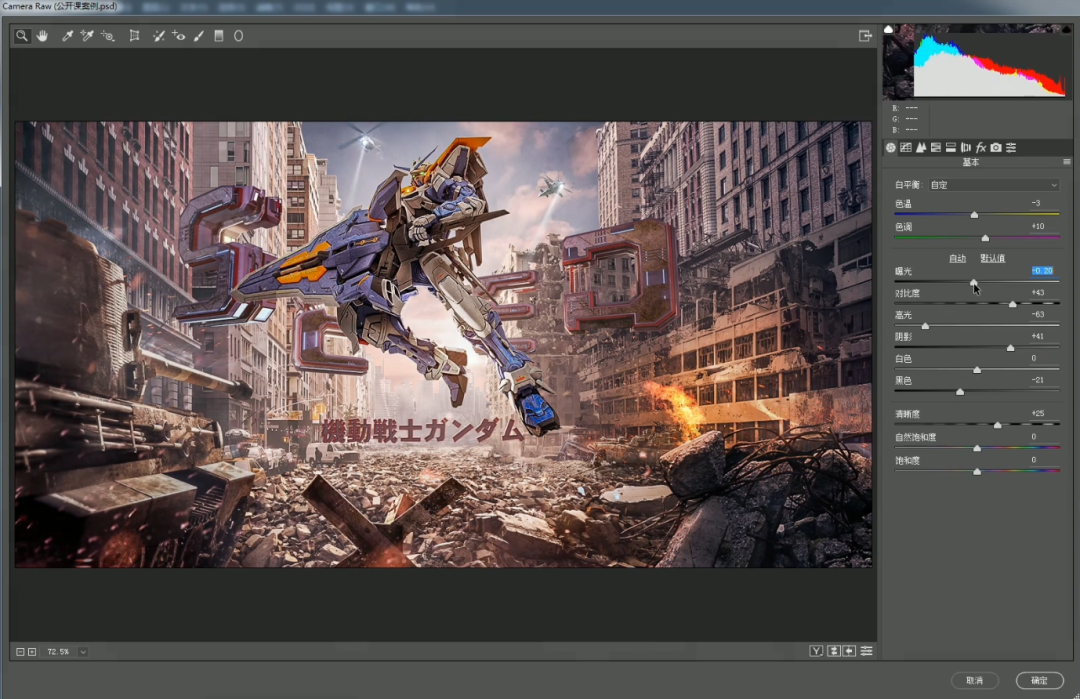Click the Gundam image preview
This screenshot has height=699, width=1080.
[444, 344]
